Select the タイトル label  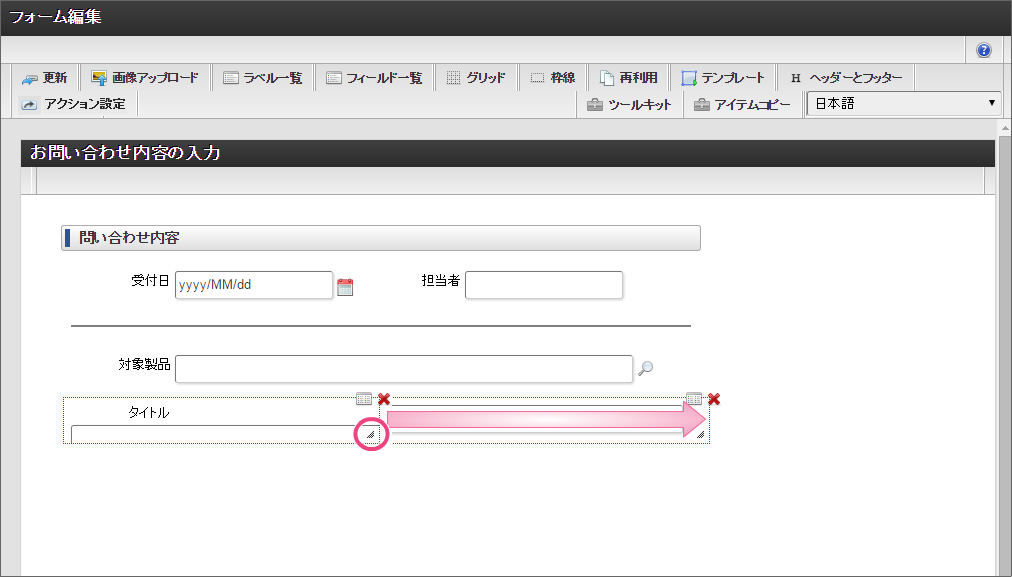[148, 412]
